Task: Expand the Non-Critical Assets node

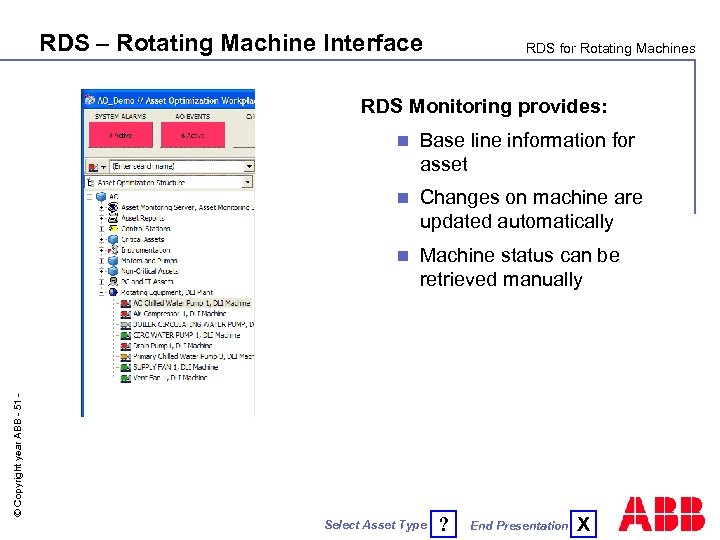Action: (x=102, y=271)
